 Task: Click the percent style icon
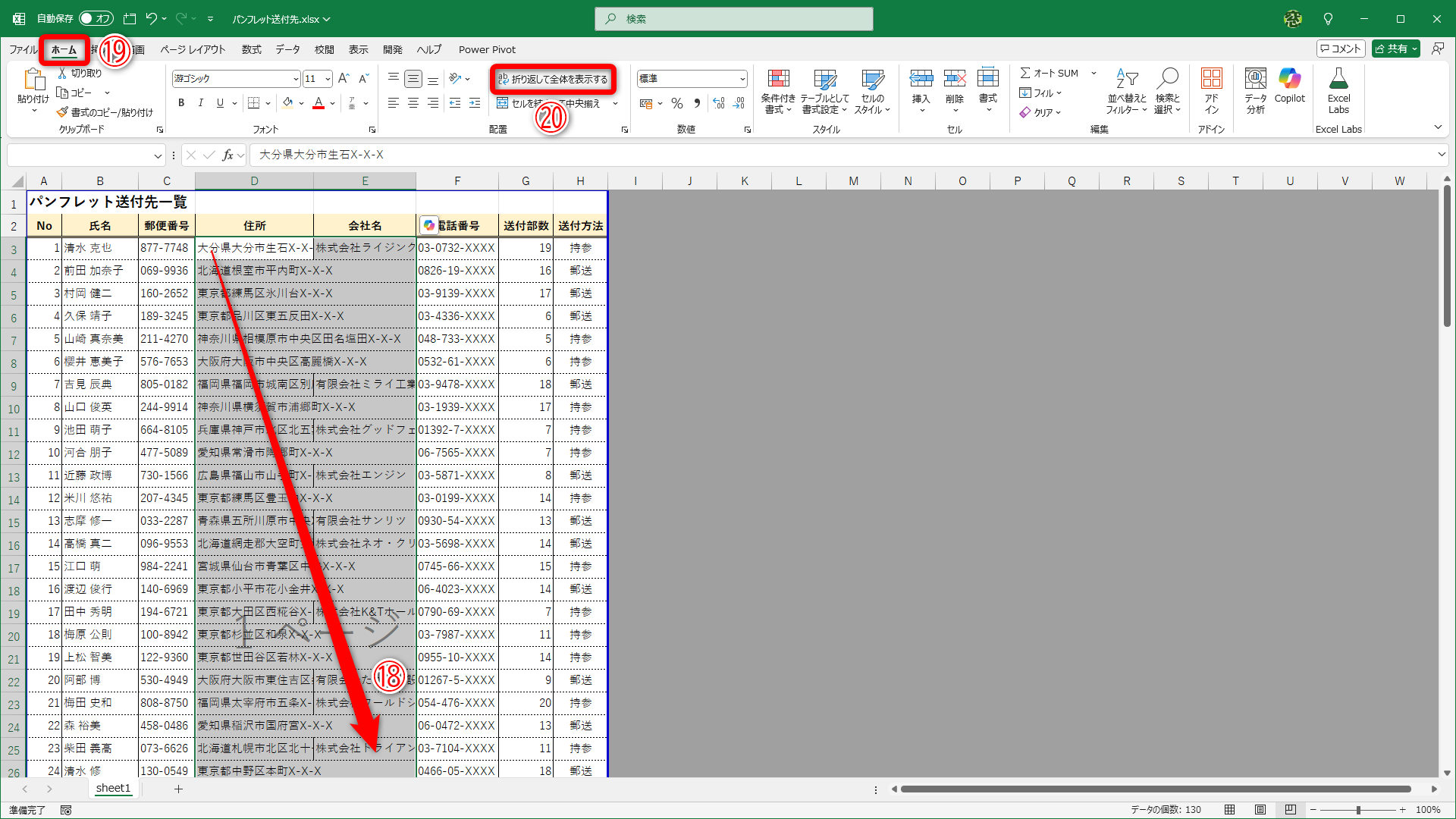pyautogui.click(x=677, y=103)
